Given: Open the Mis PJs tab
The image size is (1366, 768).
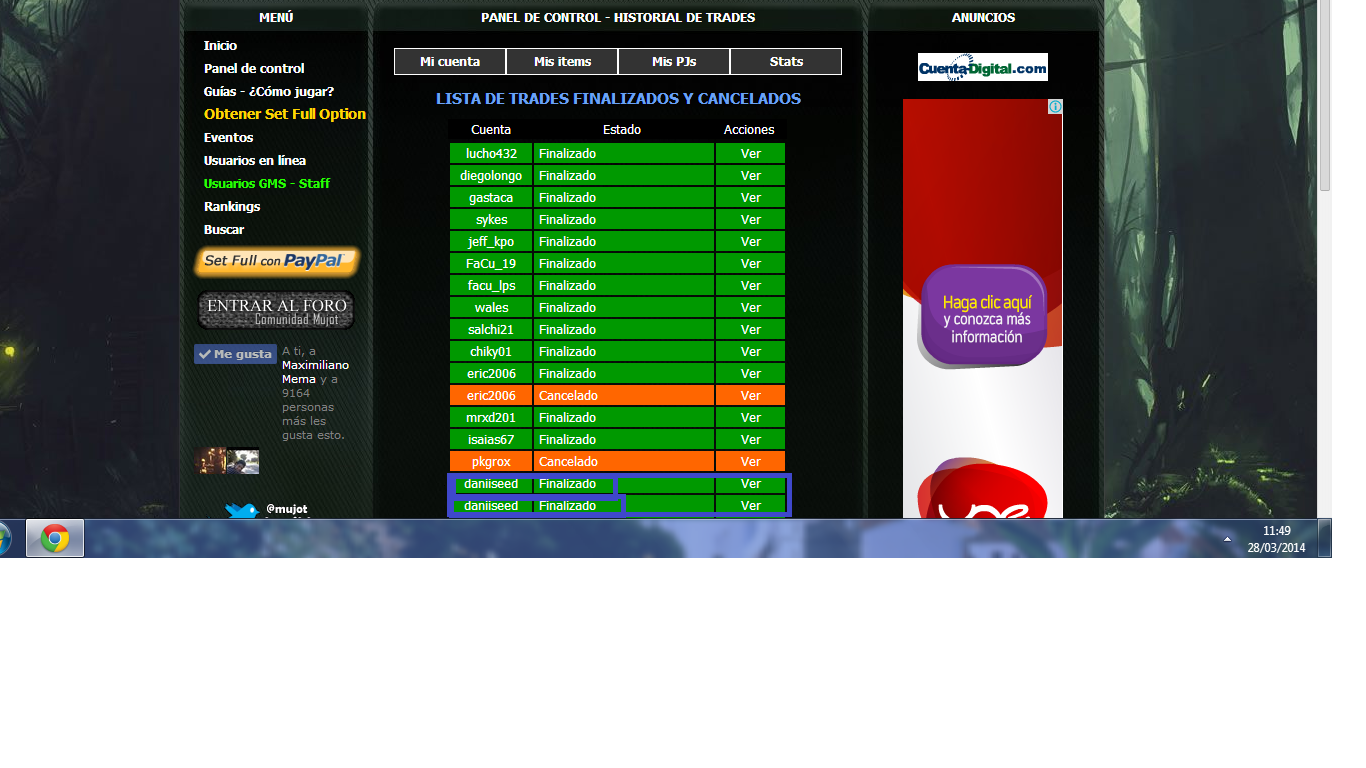Looking at the screenshot, I should point(674,62).
